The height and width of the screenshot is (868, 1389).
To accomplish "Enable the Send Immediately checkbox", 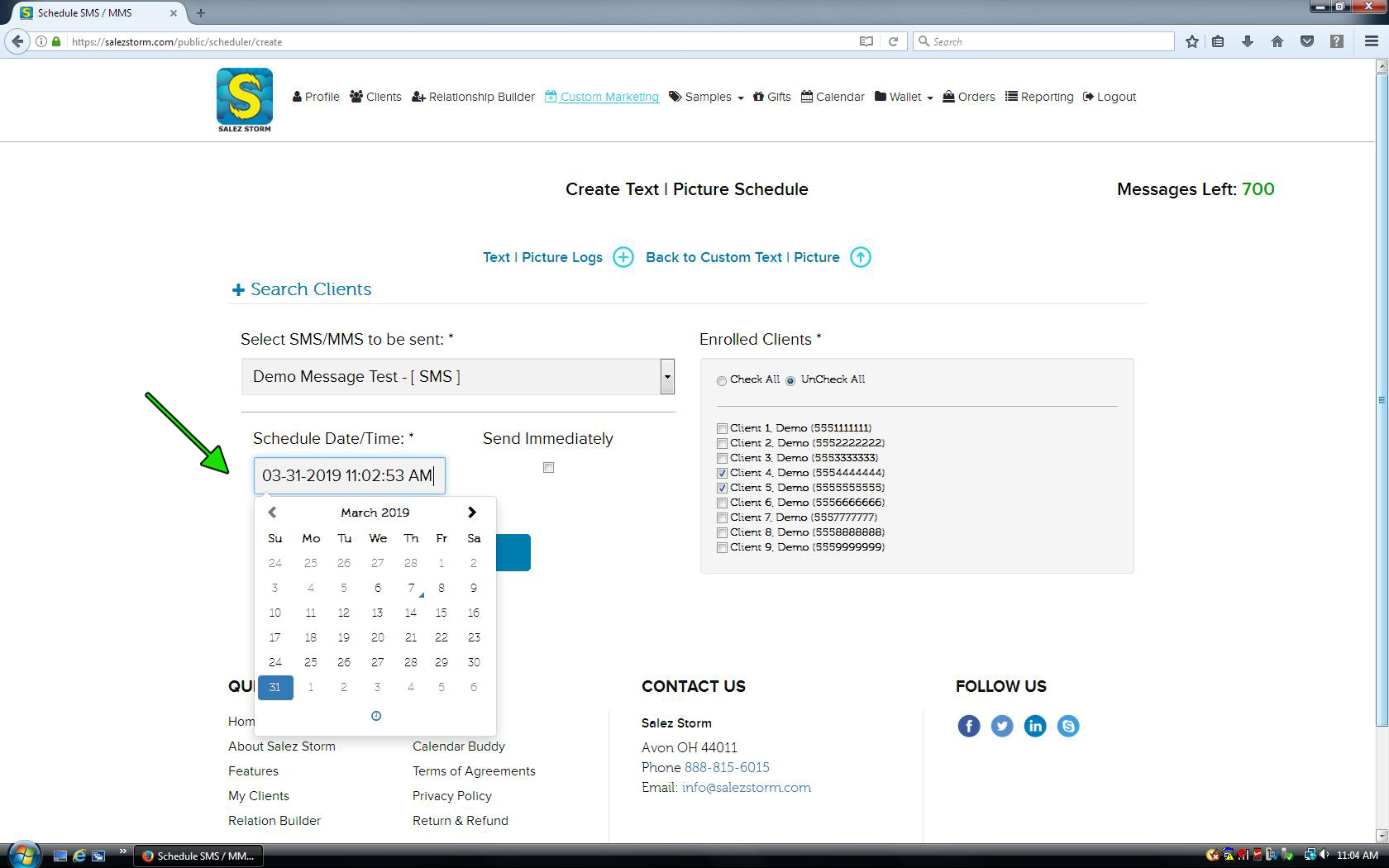I will [548, 468].
